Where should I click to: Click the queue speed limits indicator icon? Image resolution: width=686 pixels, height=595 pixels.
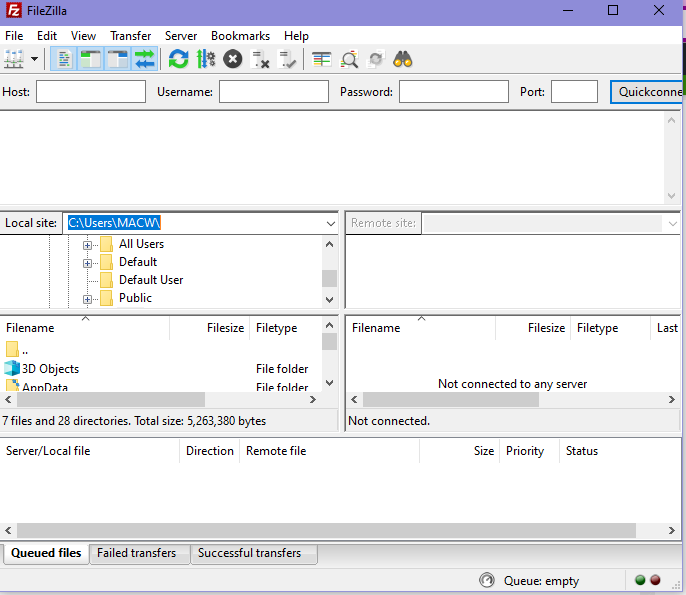point(486,580)
